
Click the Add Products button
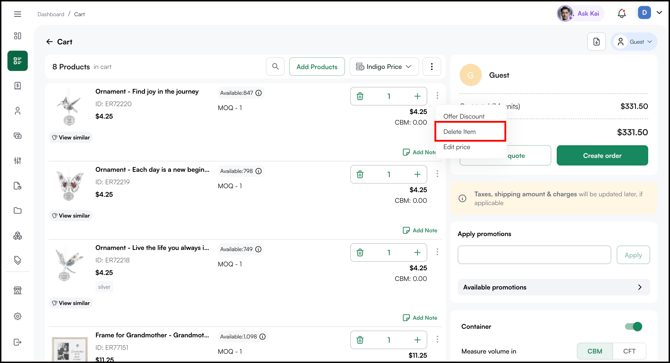click(x=317, y=67)
